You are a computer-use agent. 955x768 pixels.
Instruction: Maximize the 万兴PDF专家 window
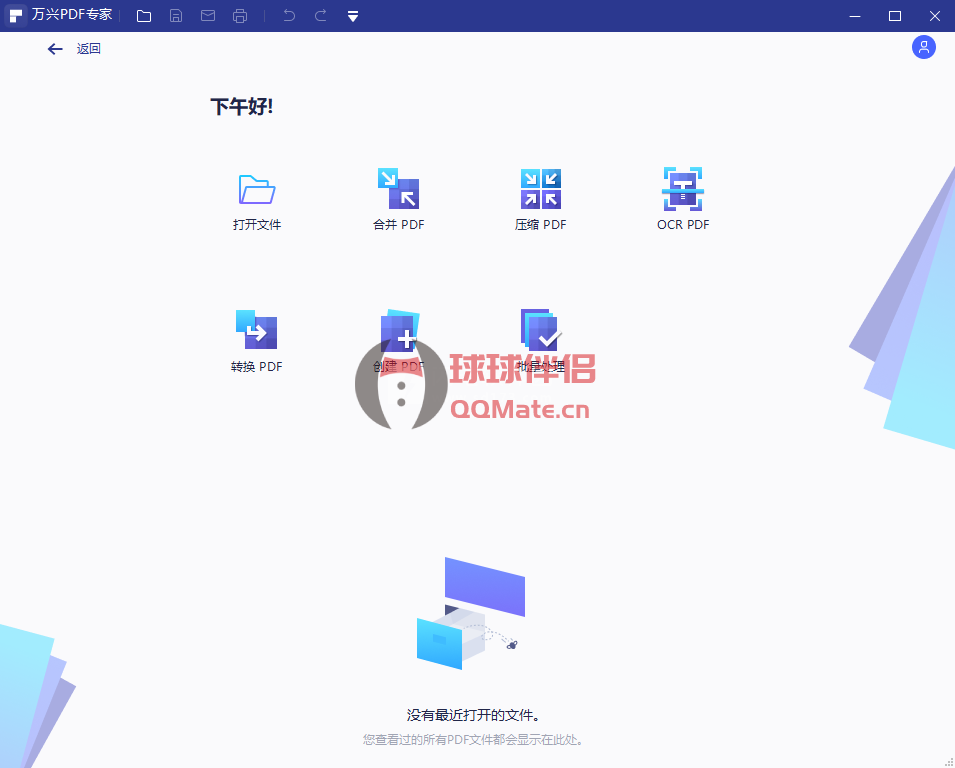tap(895, 16)
